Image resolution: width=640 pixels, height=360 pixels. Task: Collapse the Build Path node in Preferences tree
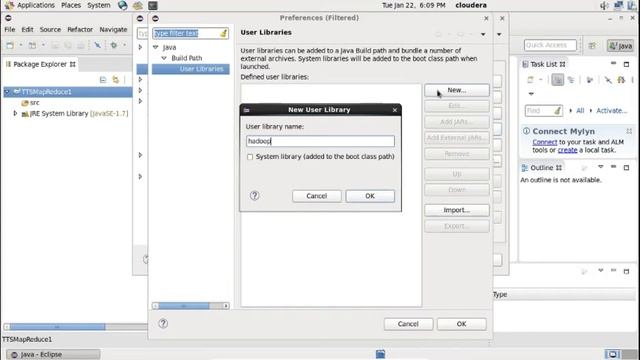pos(164,58)
